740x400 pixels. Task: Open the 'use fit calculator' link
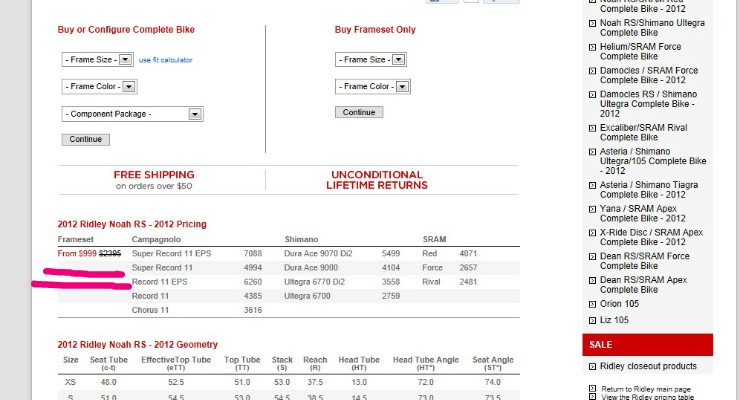coord(166,60)
